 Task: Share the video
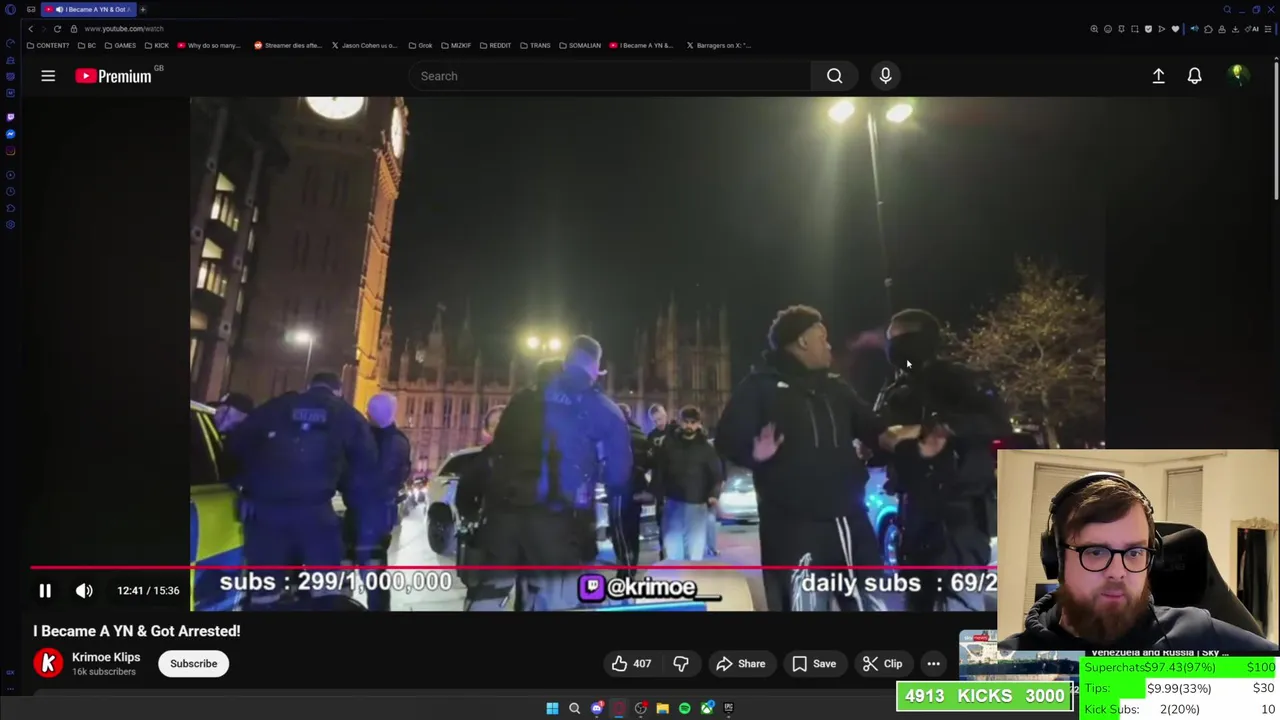741,664
